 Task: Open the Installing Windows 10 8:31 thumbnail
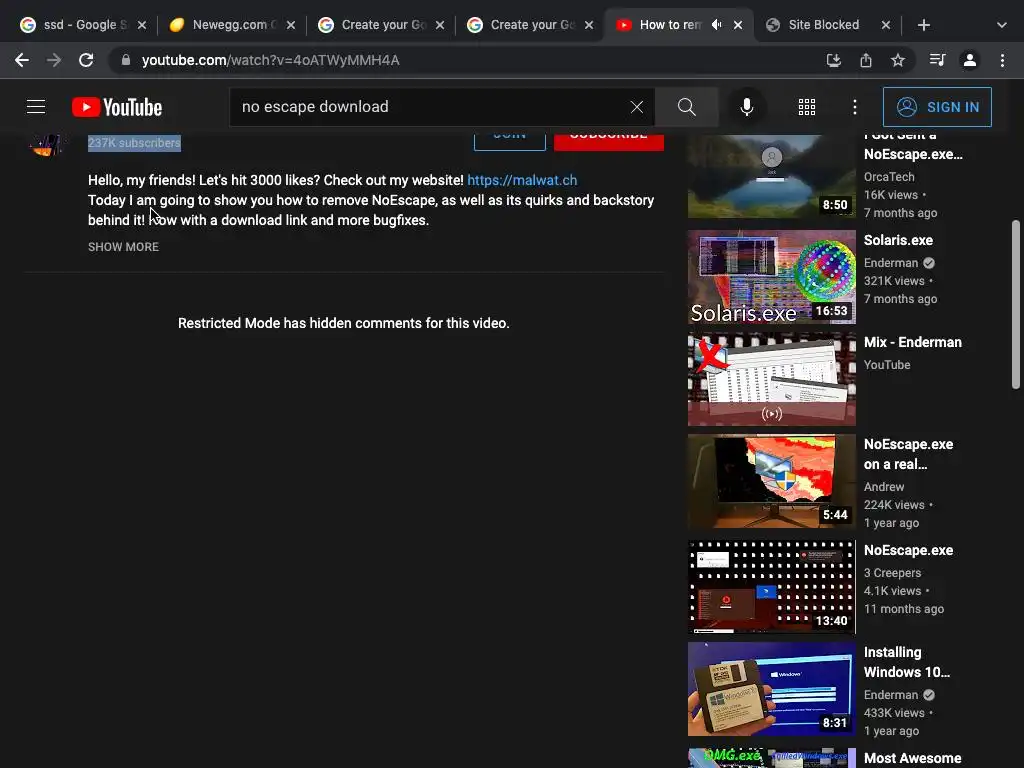[x=771, y=688]
